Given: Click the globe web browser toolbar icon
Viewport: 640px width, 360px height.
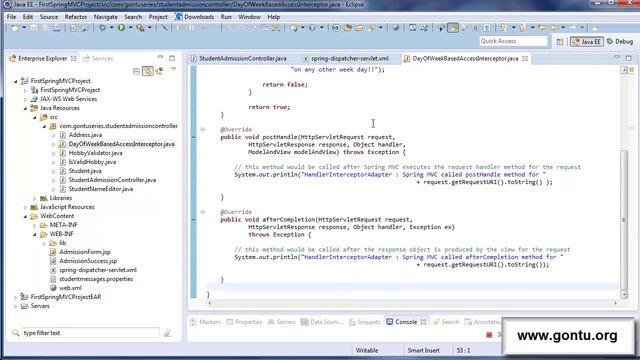Looking at the screenshot, I should point(396,28).
